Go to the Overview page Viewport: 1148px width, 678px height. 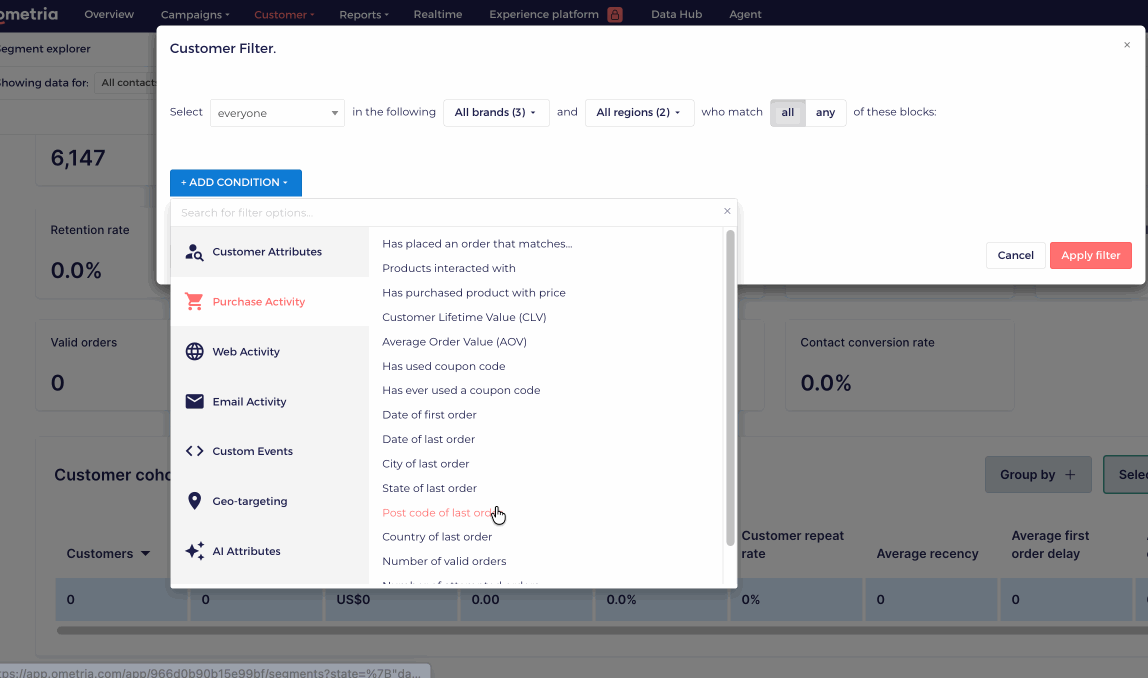[109, 14]
